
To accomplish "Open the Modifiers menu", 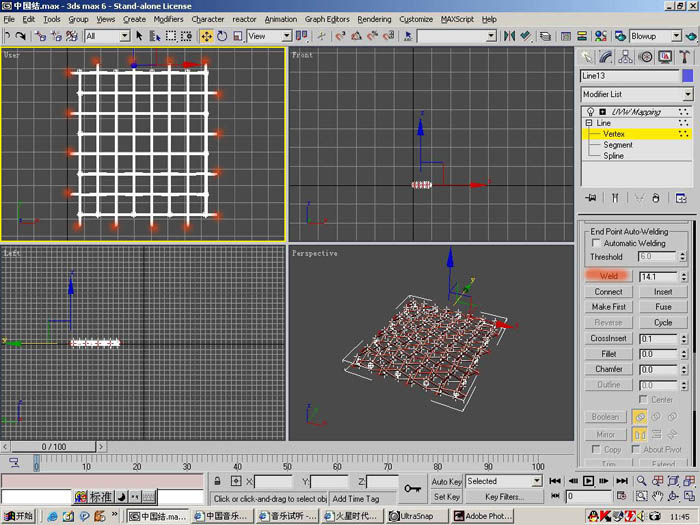I will [x=168, y=19].
